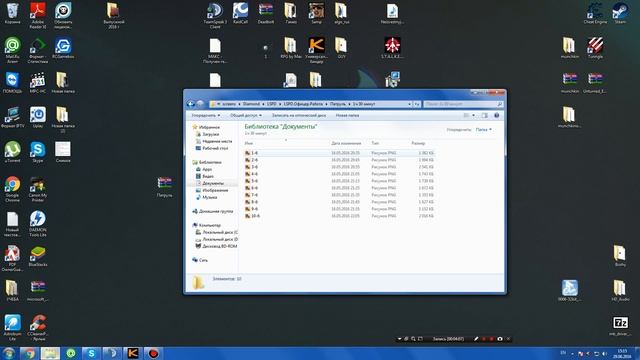Refresh the Explorer folder view

click(x=417, y=104)
